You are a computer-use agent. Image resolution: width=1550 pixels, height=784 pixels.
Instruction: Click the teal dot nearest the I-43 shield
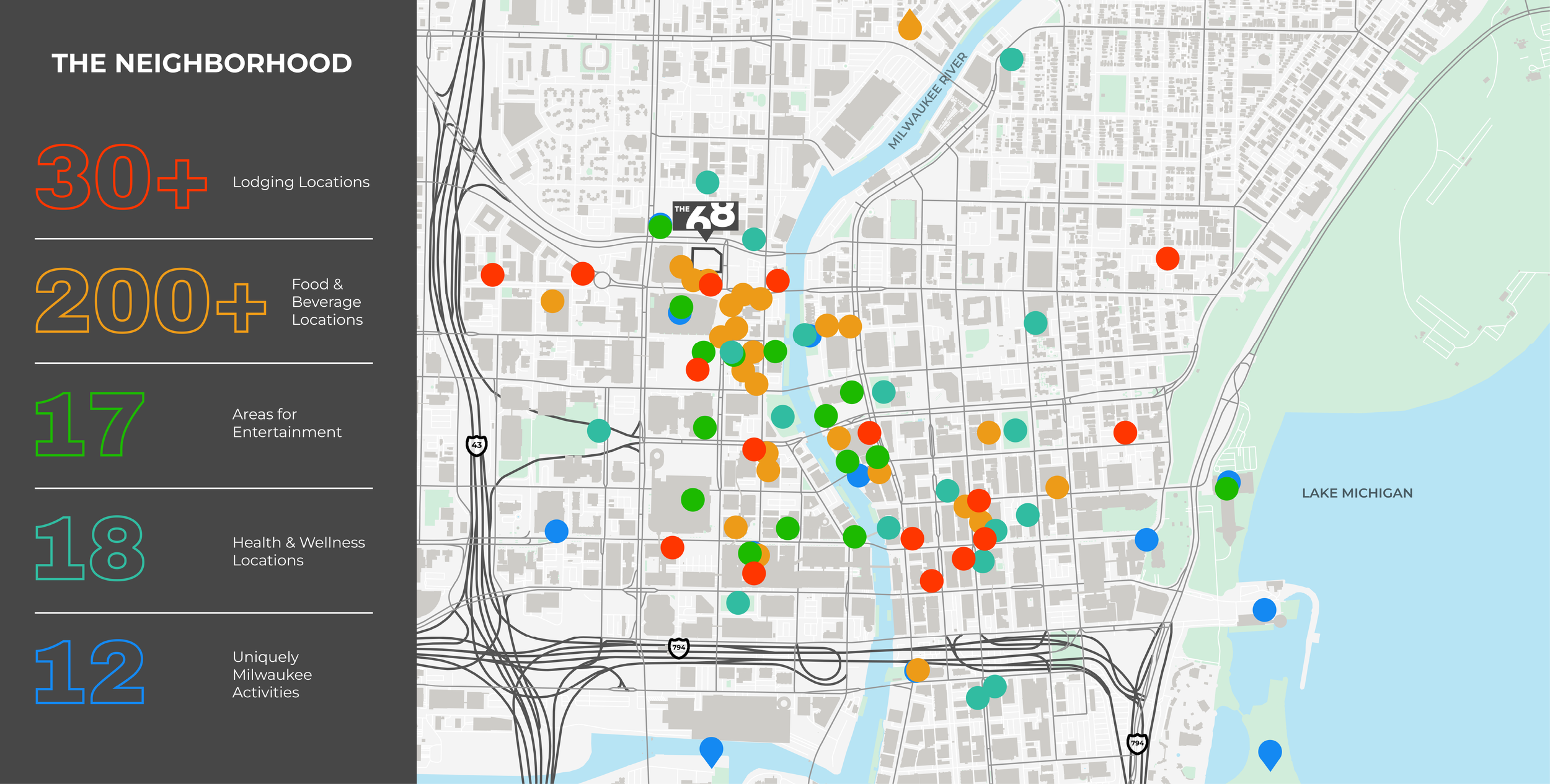click(x=598, y=430)
